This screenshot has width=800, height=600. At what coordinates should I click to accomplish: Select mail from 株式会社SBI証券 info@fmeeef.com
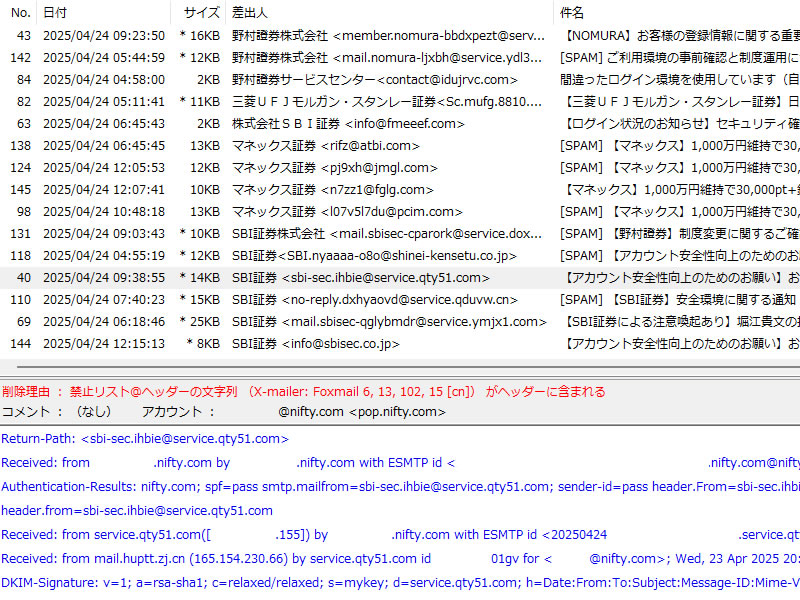tap(400, 123)
